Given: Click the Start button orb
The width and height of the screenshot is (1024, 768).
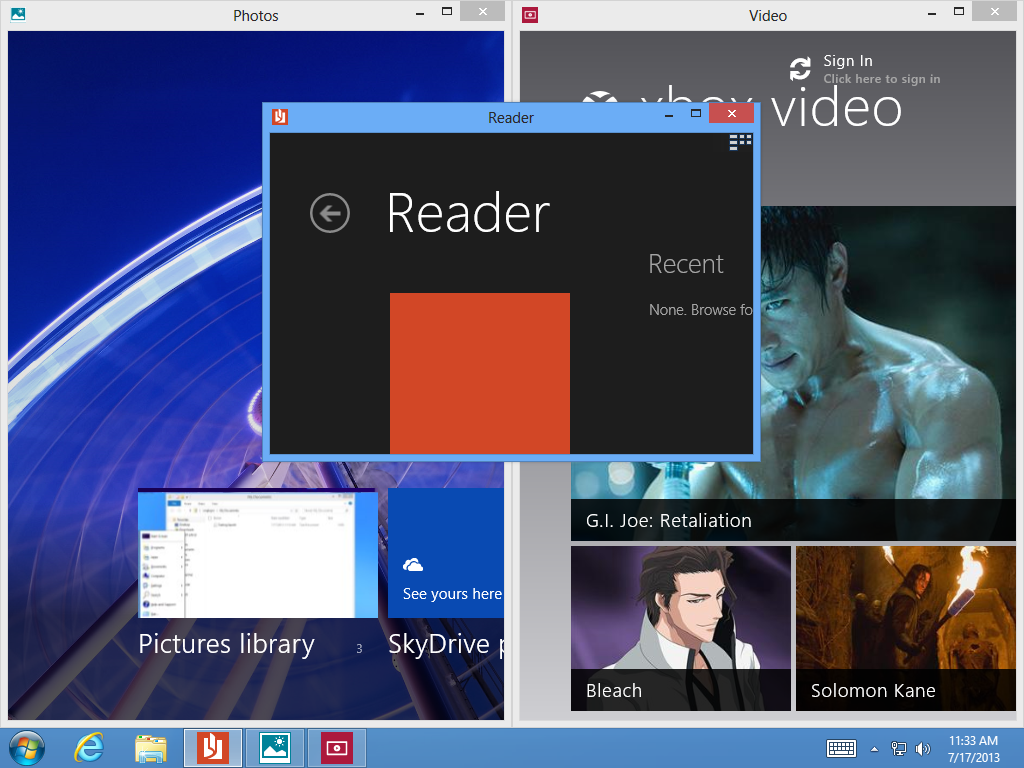Looking at the screenshot, I should point(26,748).
